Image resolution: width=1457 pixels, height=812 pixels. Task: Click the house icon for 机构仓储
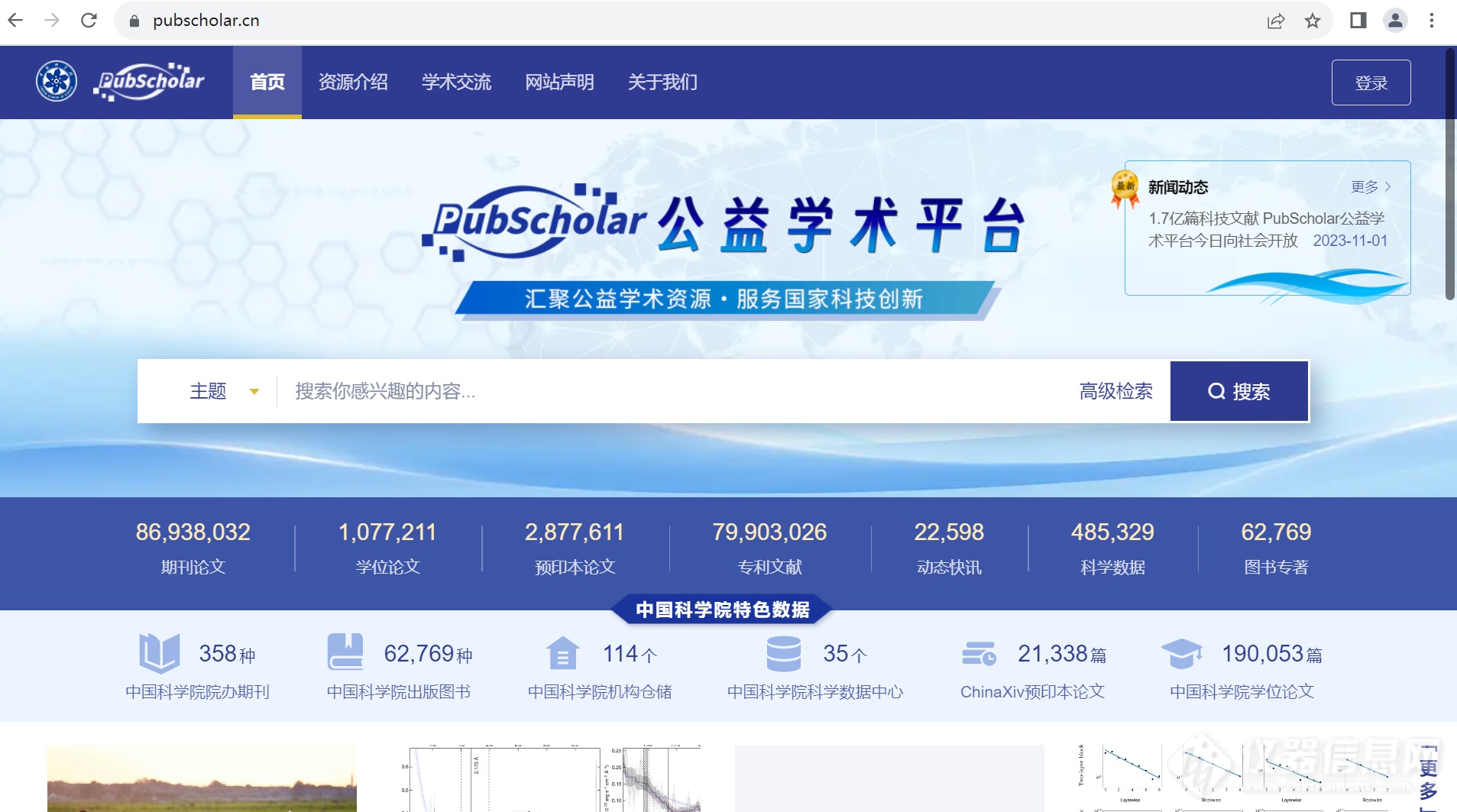563,653
